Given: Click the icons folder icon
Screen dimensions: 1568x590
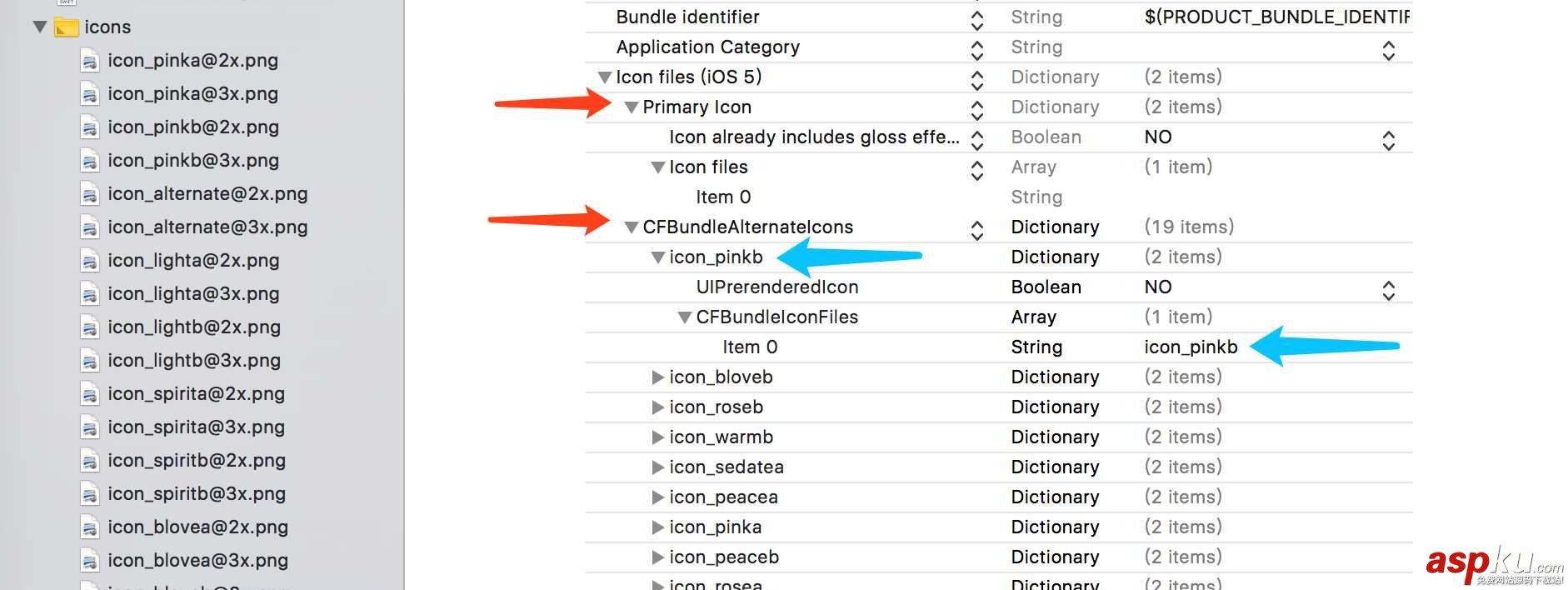Looking at the screenshot, I should (66, 27).
